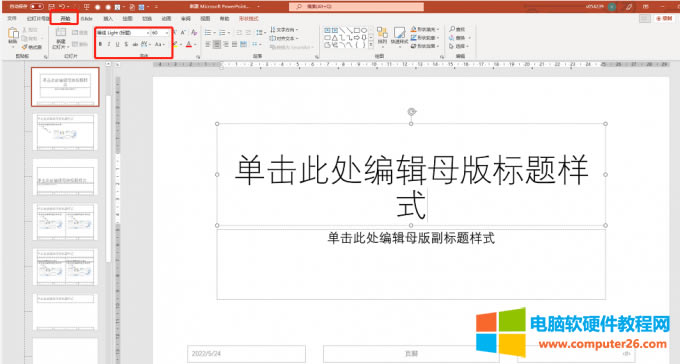Image resolution: width=680 pixels, height=364 pixels.
Task: Toggle Underline formatting
Action: 118,44
